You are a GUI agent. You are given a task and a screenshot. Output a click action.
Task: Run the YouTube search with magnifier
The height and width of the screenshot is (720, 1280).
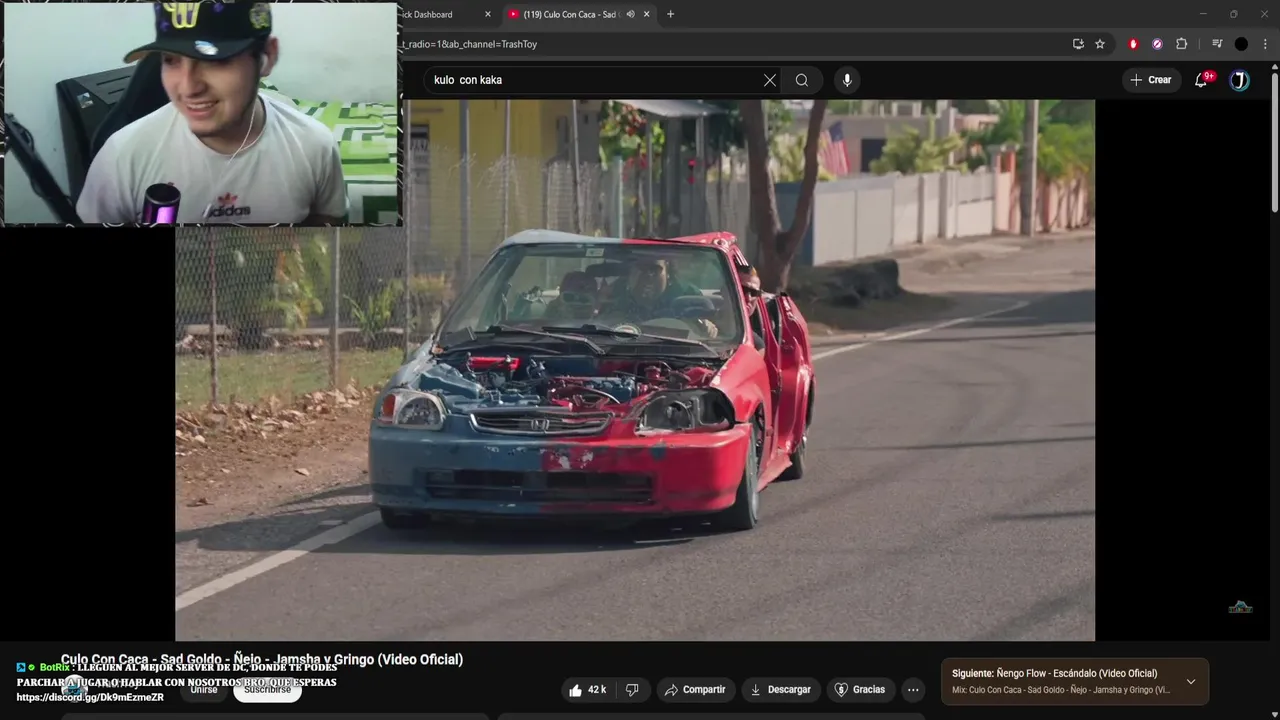pyautogui.click(x=802, y=80)
